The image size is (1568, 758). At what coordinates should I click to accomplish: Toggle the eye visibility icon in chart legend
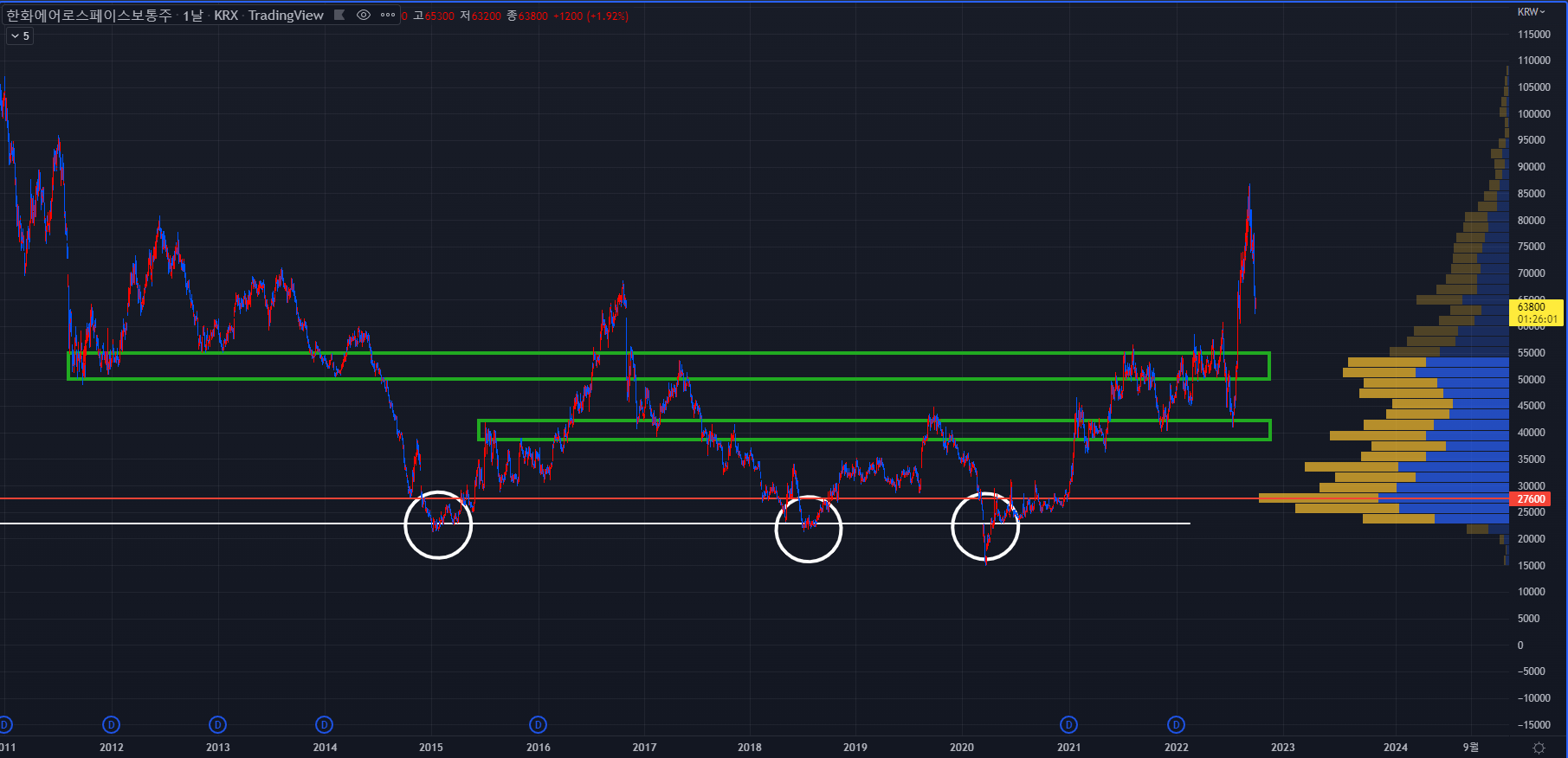coord(364,15)
